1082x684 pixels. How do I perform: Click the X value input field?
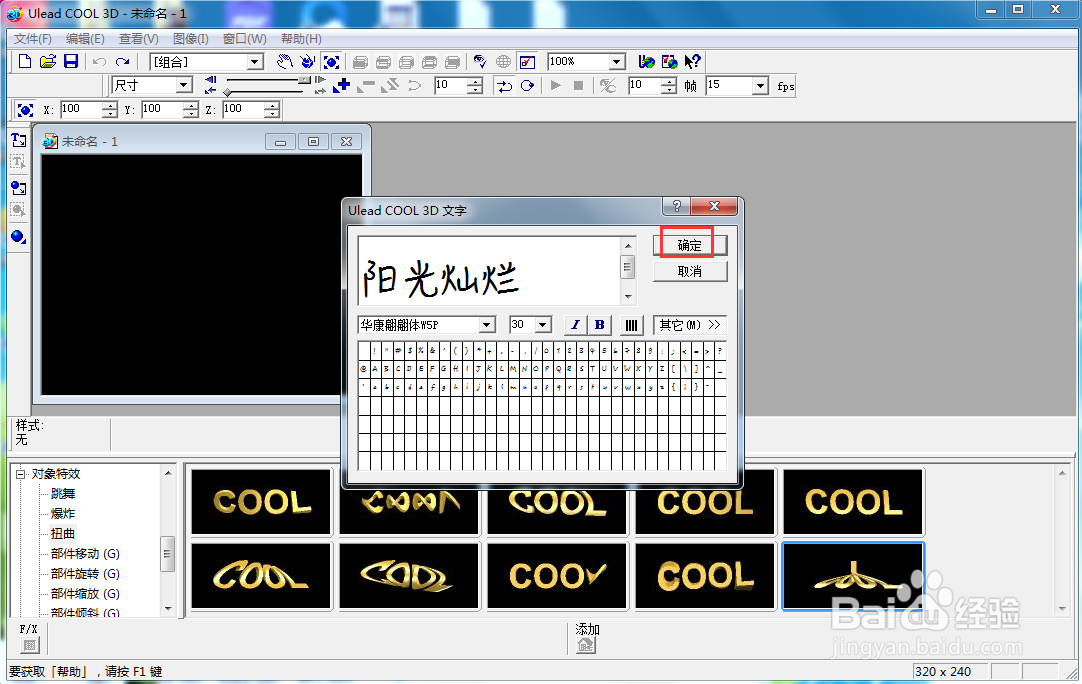click(81, 109)
